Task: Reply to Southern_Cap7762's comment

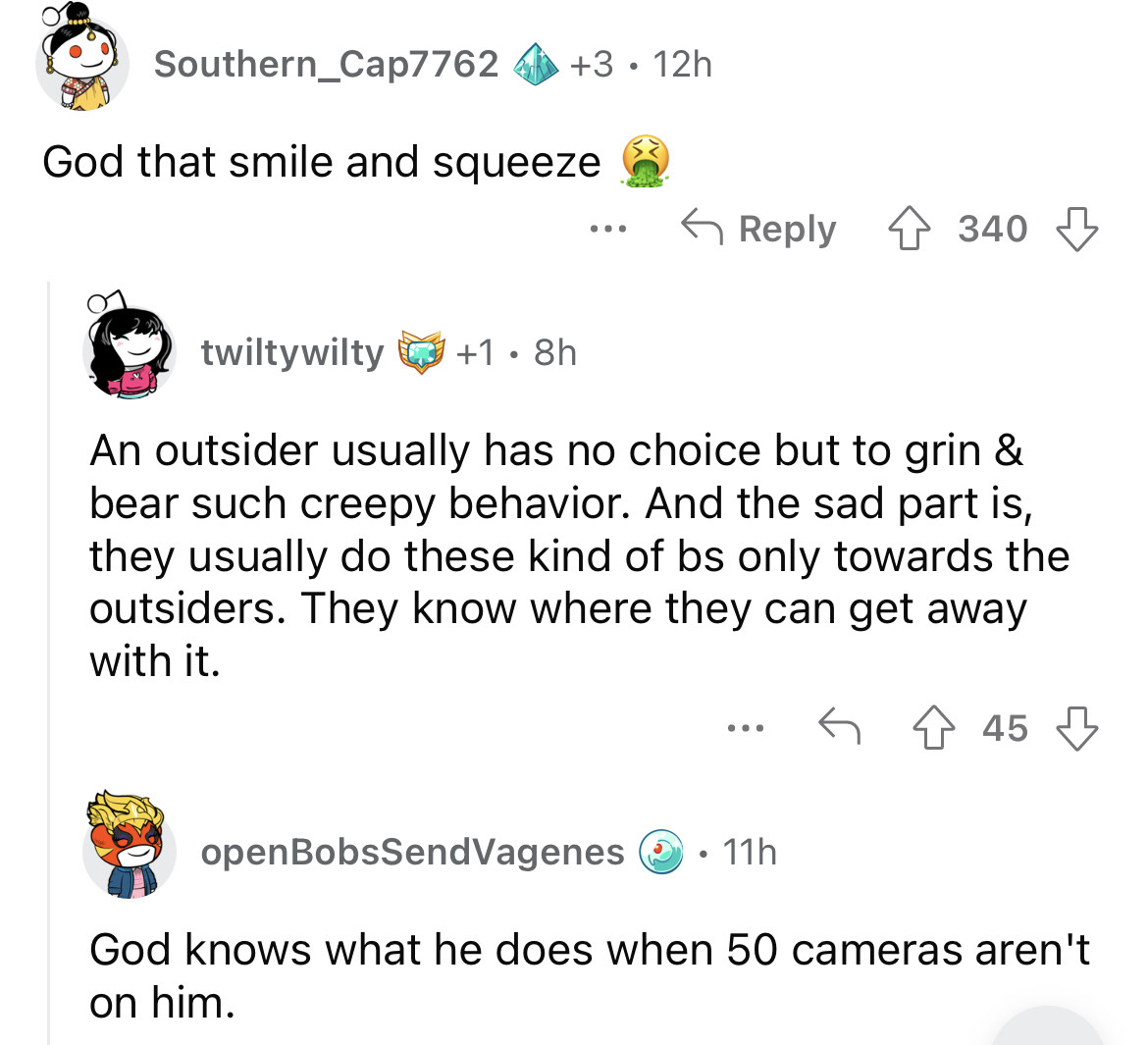Action: pos(759,229)
